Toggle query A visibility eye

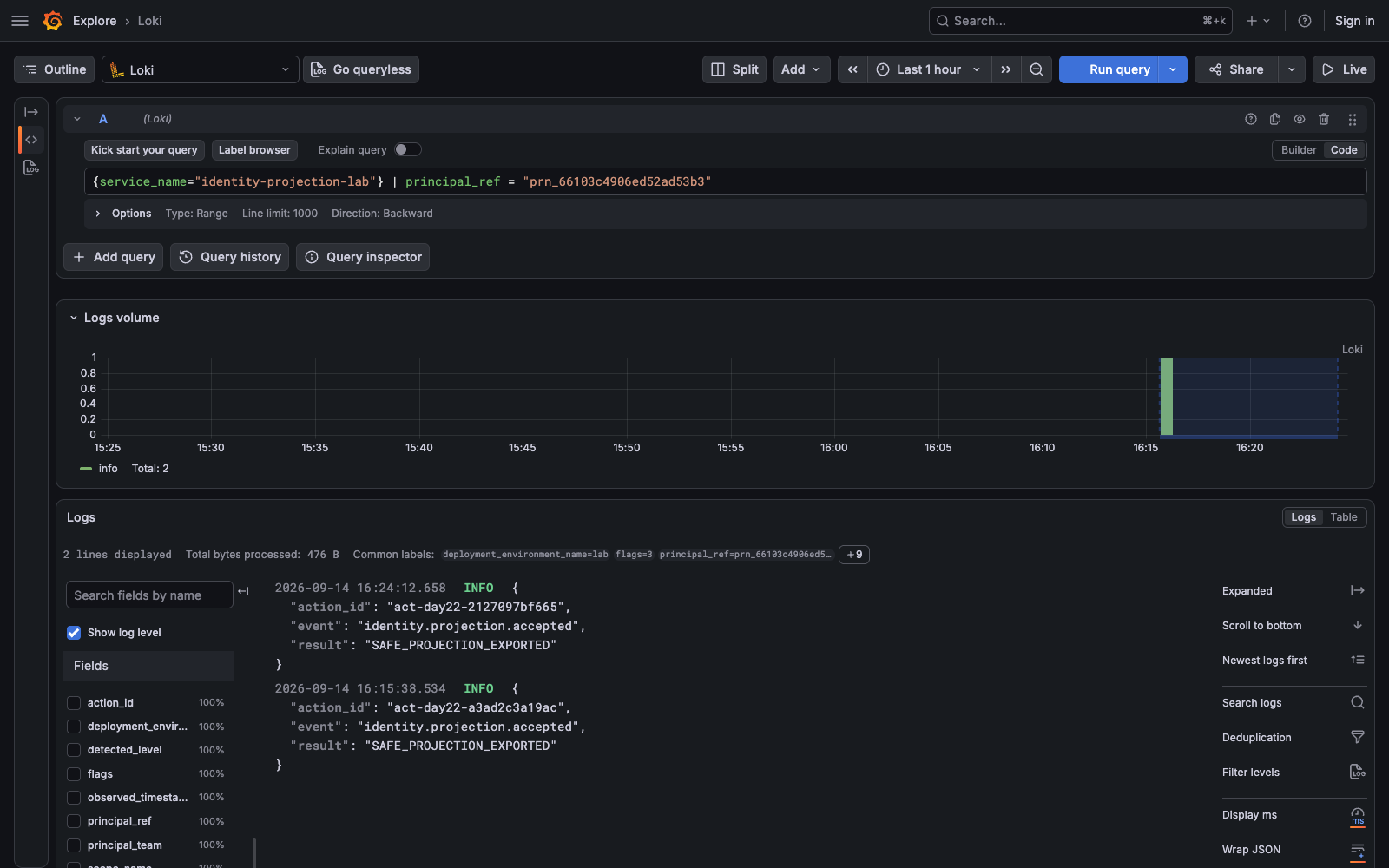tap(1300, 119)
